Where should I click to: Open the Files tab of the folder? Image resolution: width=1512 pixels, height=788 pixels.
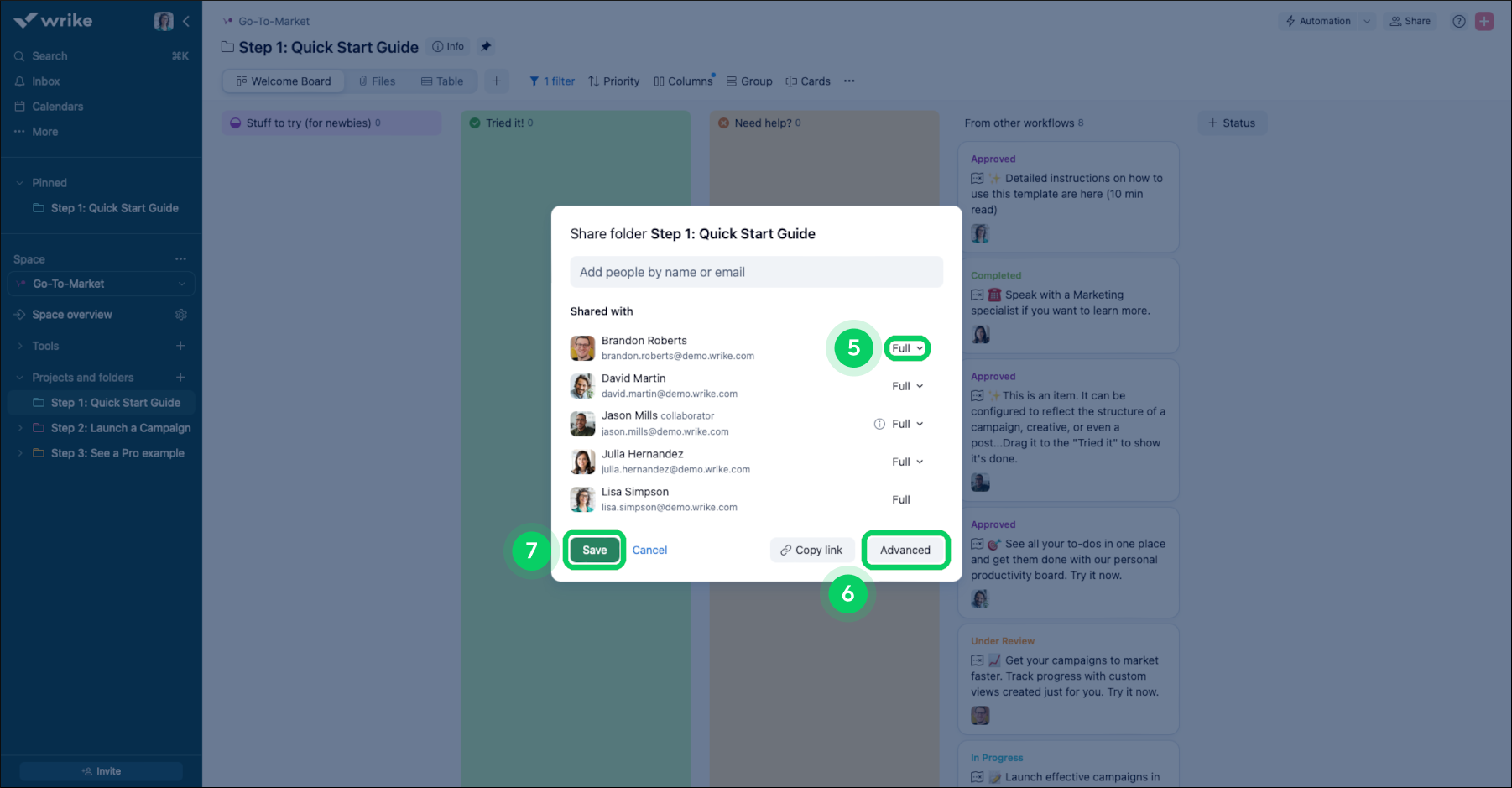point(377,81)
